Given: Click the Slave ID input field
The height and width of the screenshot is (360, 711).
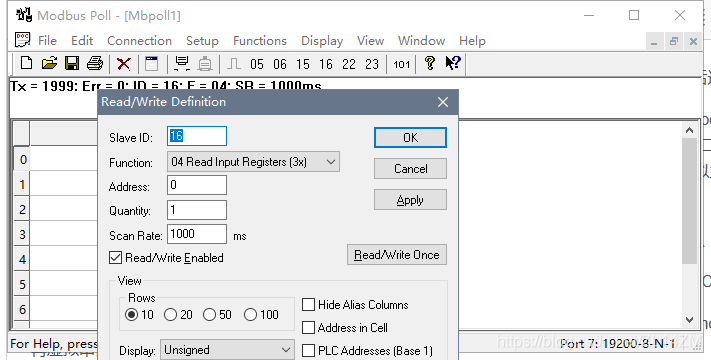Looking at the screenshot, I should [197, 136].
